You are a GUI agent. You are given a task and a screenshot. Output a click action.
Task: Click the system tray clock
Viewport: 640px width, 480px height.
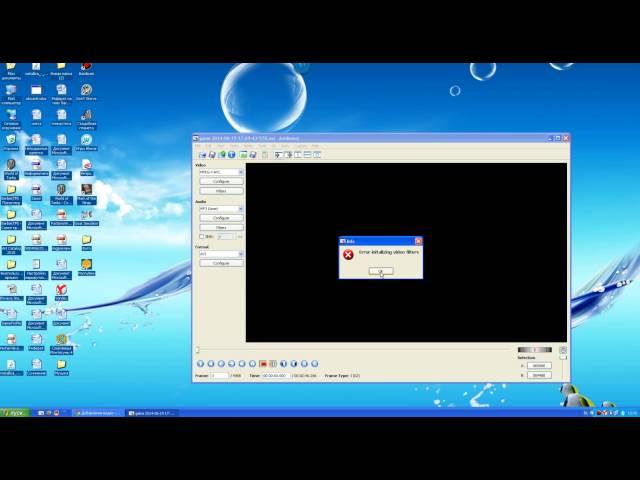[632, 413]
